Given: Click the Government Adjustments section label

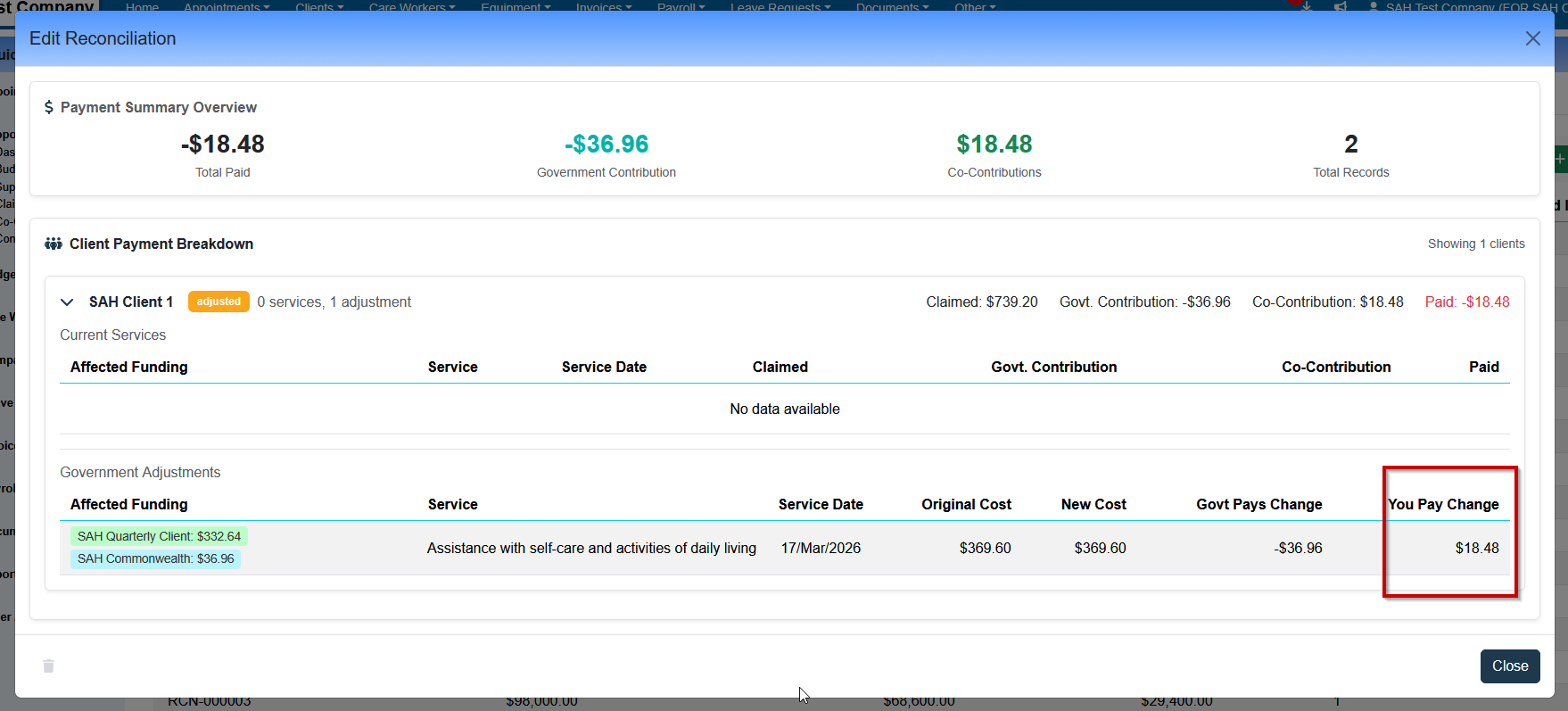Looking at the screenshot, I should coord(140,472).
